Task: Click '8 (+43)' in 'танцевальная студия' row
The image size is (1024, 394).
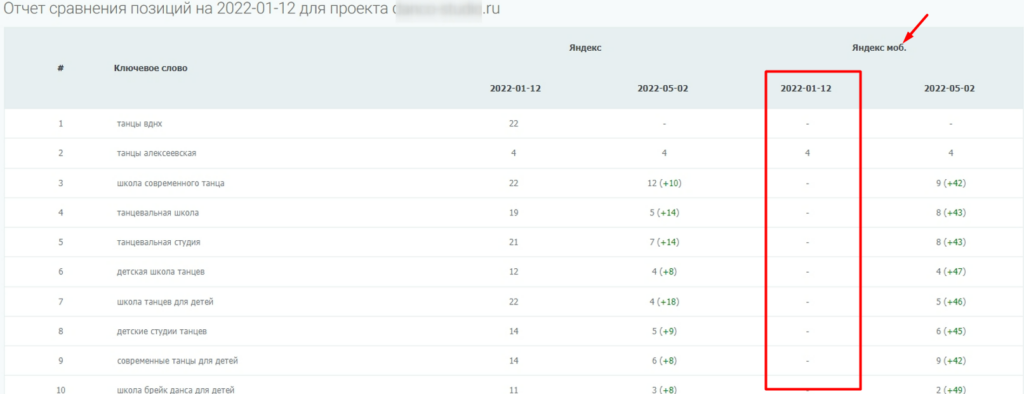Action: pos(951,242)
